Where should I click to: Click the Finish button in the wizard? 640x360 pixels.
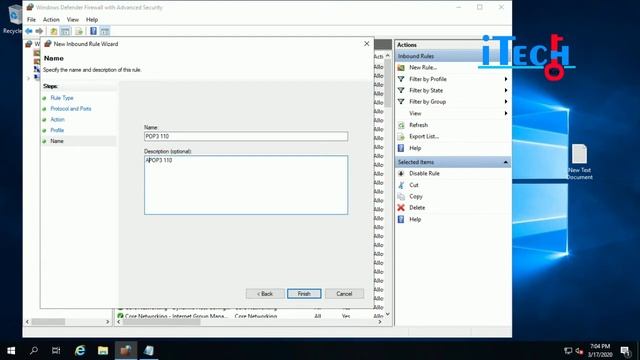(304, 293)
